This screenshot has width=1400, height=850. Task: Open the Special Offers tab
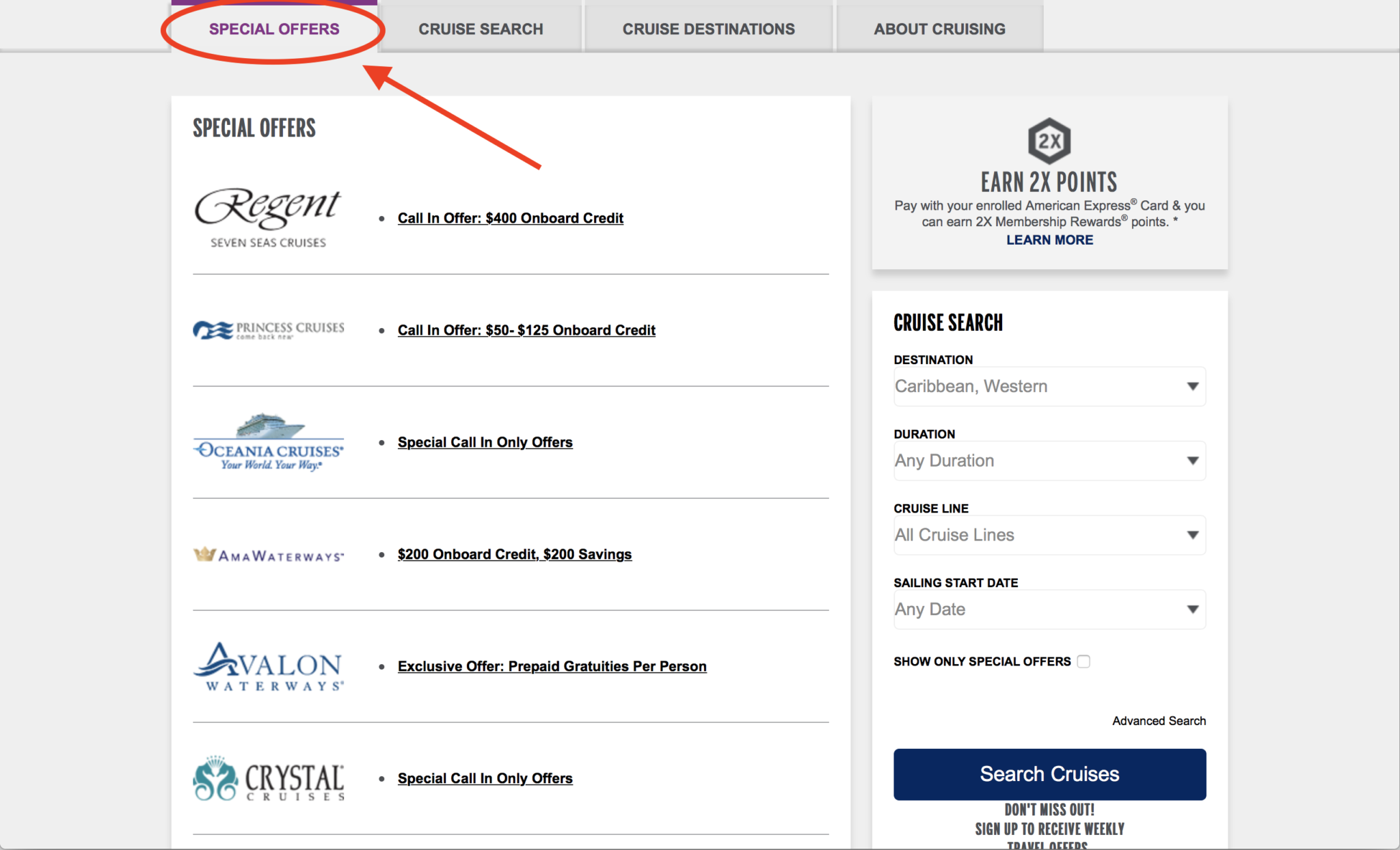pyautogui.click(x=274, y=29)
